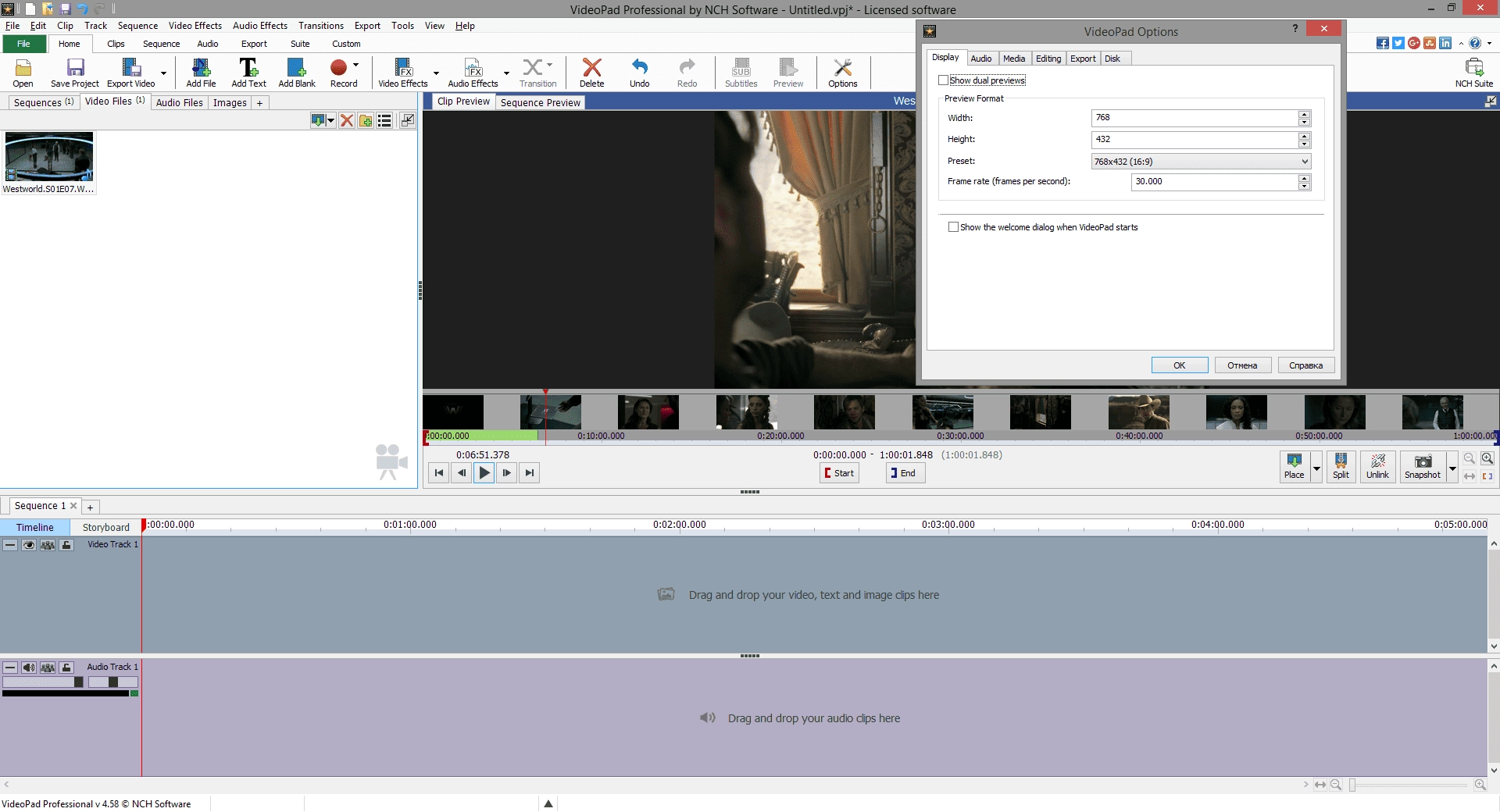Open the Disk tab in Options
1500x812 pixels.
[1112, 59]
